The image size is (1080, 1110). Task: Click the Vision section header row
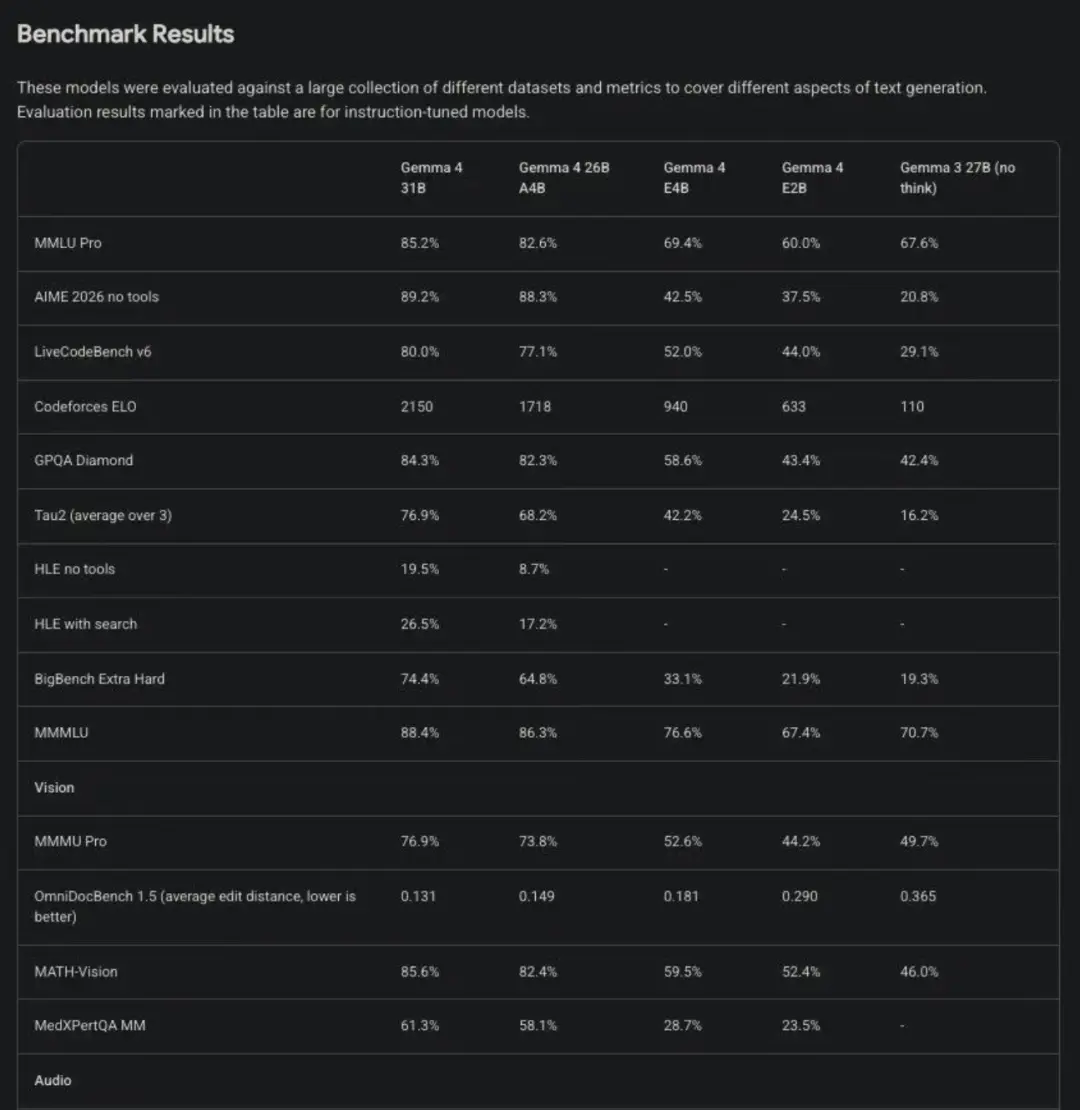(54, 788)
